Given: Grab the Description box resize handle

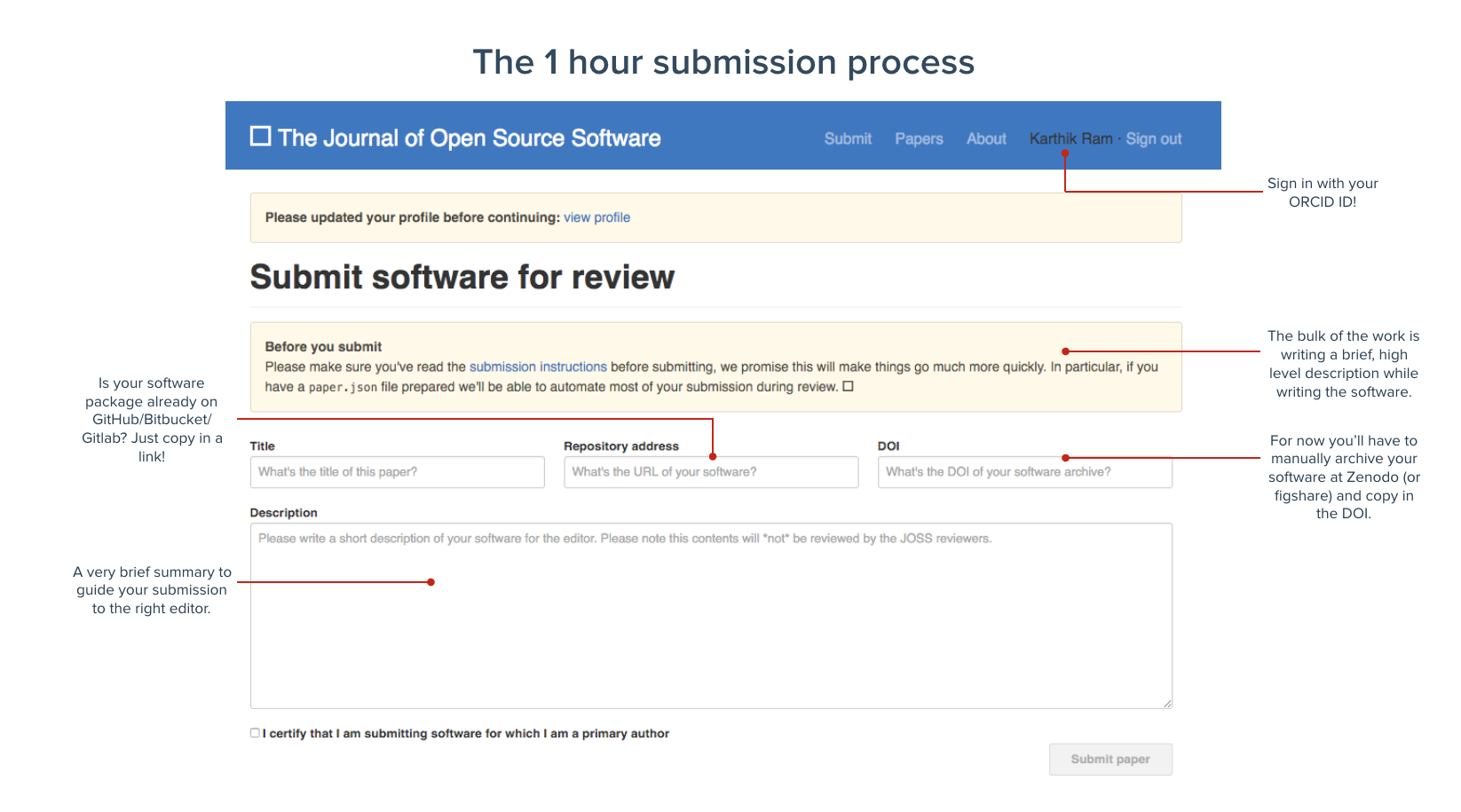Looking at the screenshot, I should tap(1167, 704).
